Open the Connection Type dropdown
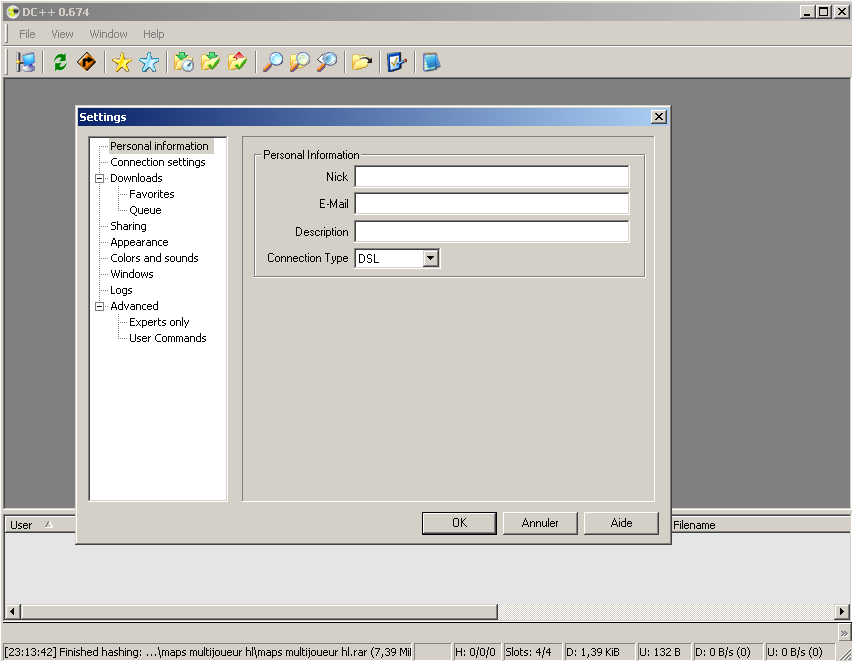The height and width of the screenshot is (661, 852). point(431,258)
